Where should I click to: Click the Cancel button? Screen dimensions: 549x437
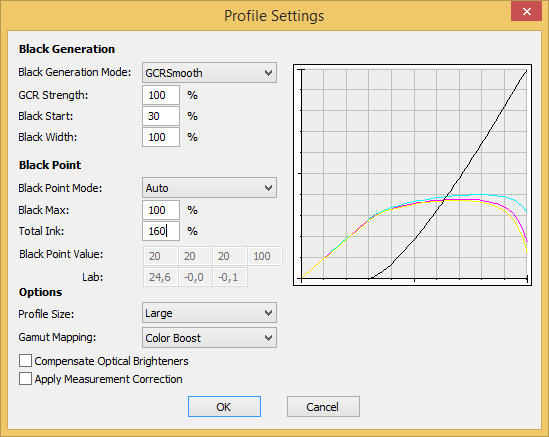[x=323, y=407]
